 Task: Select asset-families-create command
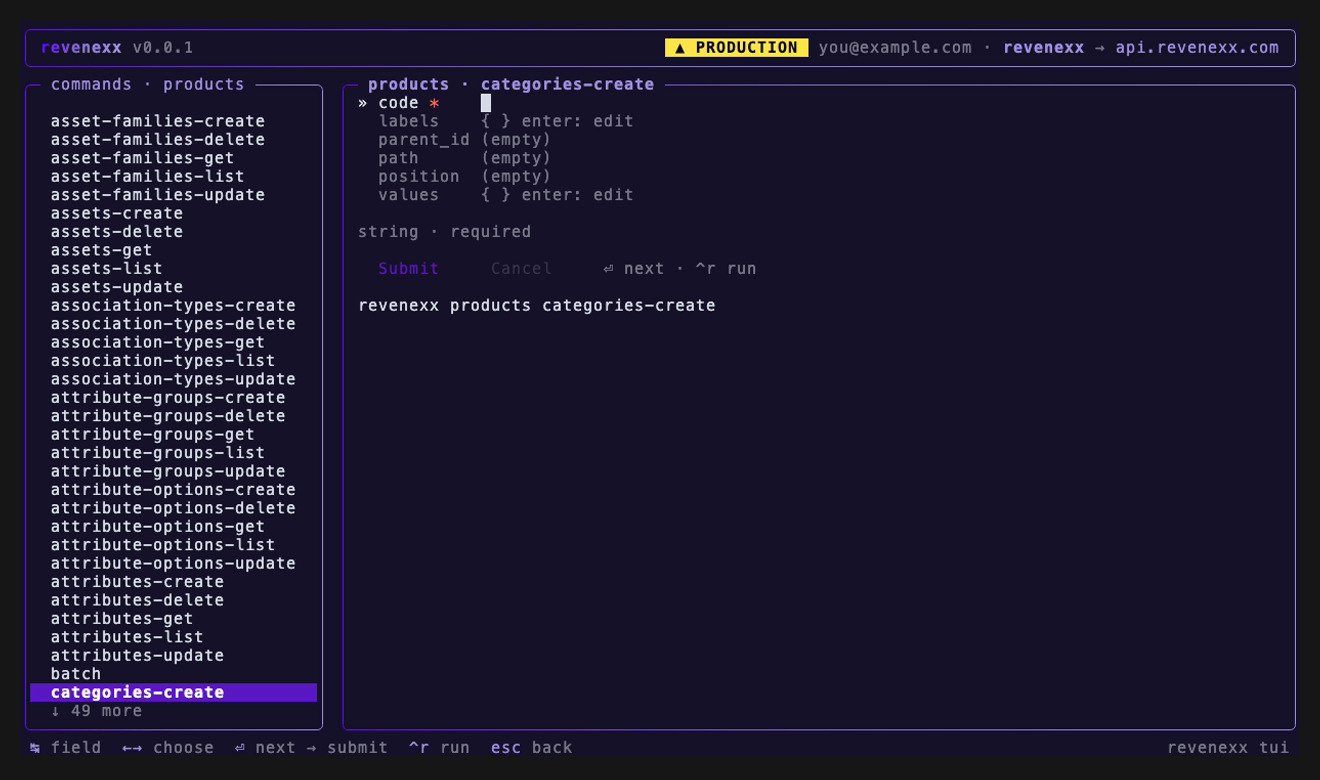pyautogui.click(x=158, y=121)
